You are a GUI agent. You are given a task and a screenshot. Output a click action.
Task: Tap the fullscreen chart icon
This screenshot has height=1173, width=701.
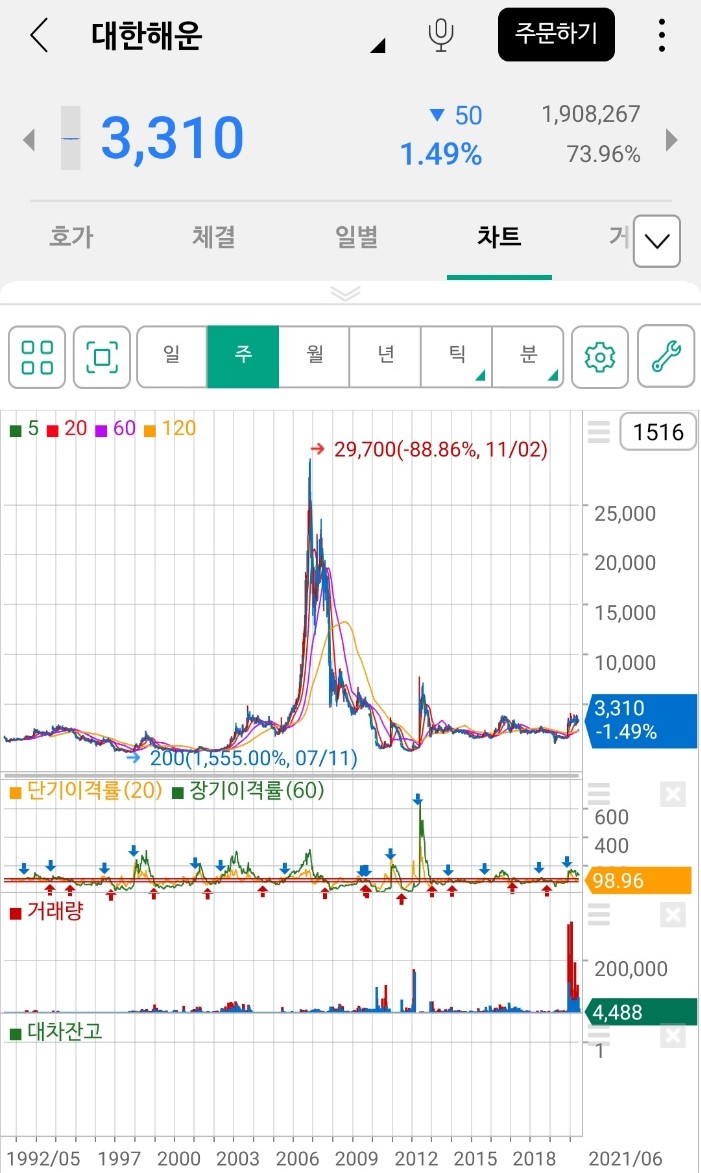point(102,357)
